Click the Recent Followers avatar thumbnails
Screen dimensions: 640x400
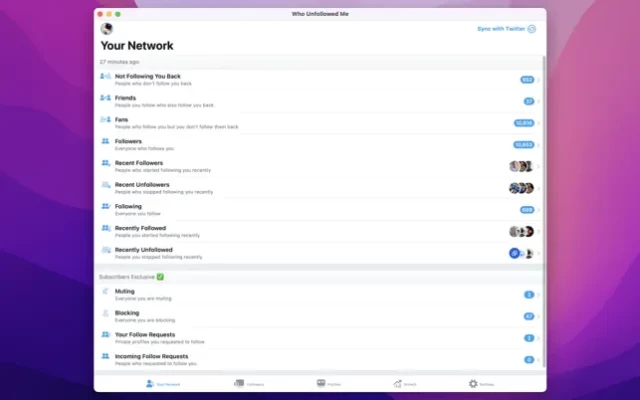(521, 166)
